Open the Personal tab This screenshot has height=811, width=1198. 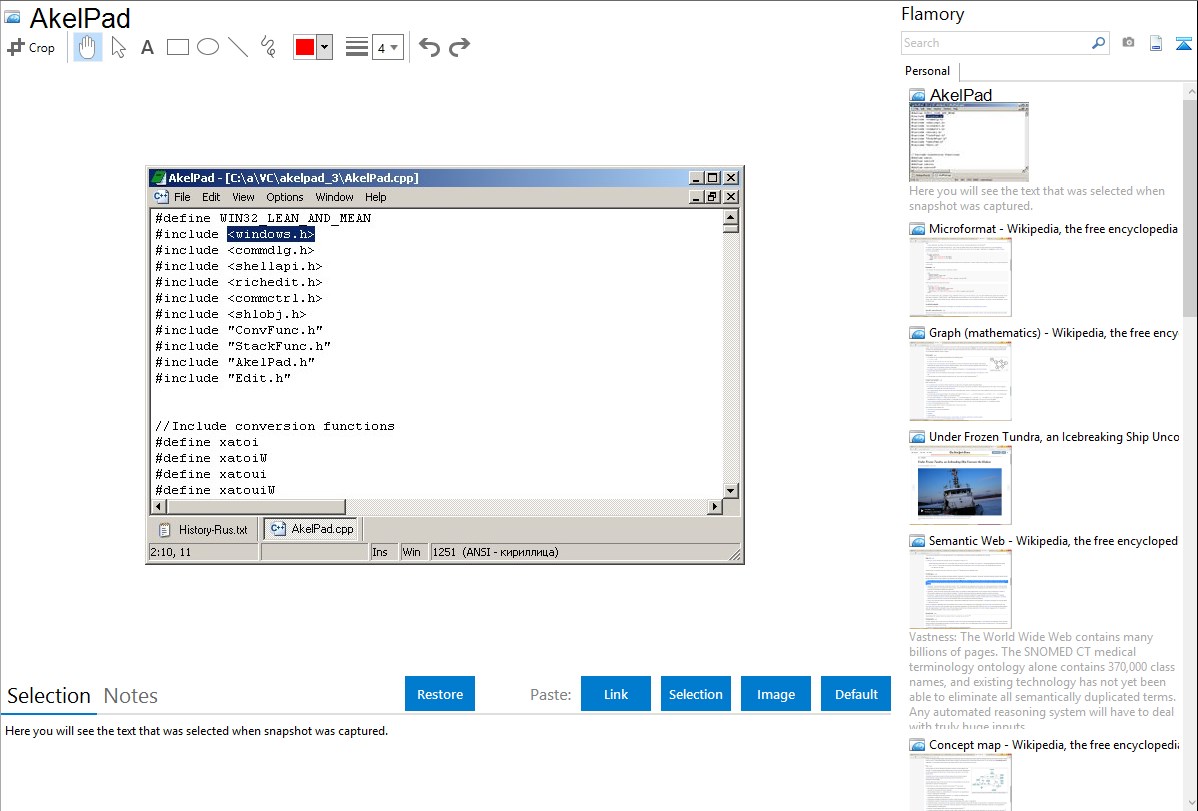(x=927, y=71)
